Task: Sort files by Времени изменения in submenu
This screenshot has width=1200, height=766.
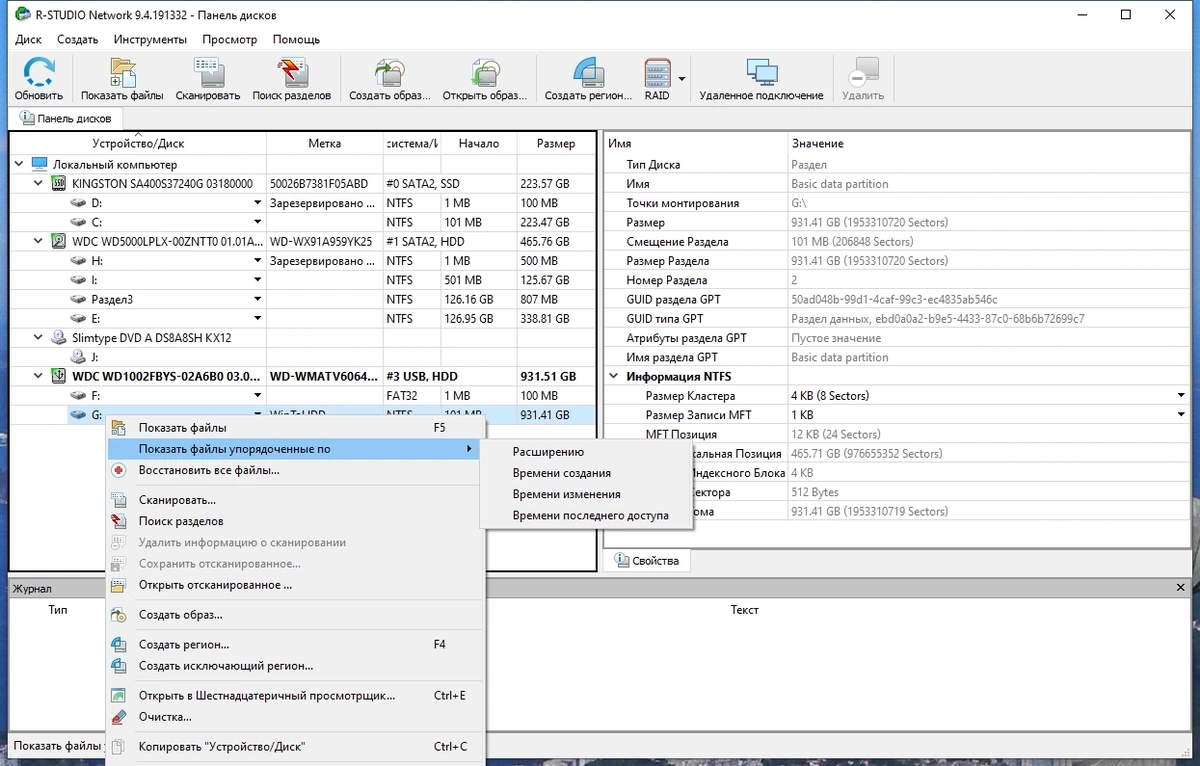Action: click(588, 494)
